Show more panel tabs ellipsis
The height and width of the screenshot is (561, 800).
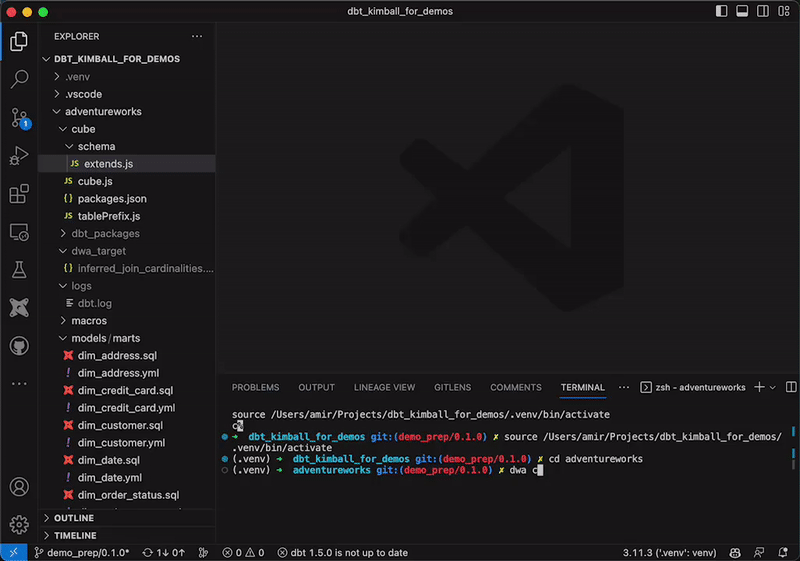coord(623,387)
